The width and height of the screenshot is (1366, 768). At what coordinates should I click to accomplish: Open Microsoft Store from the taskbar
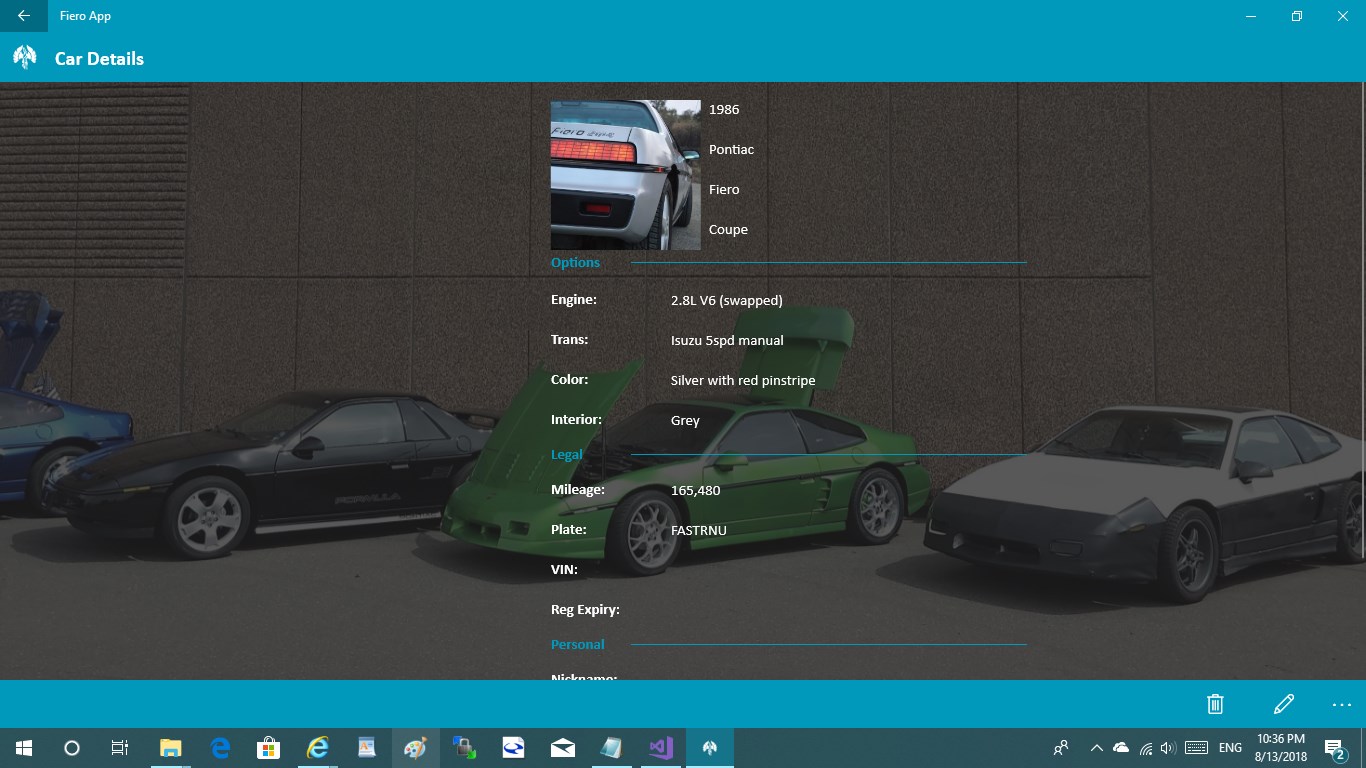[268, 748]
